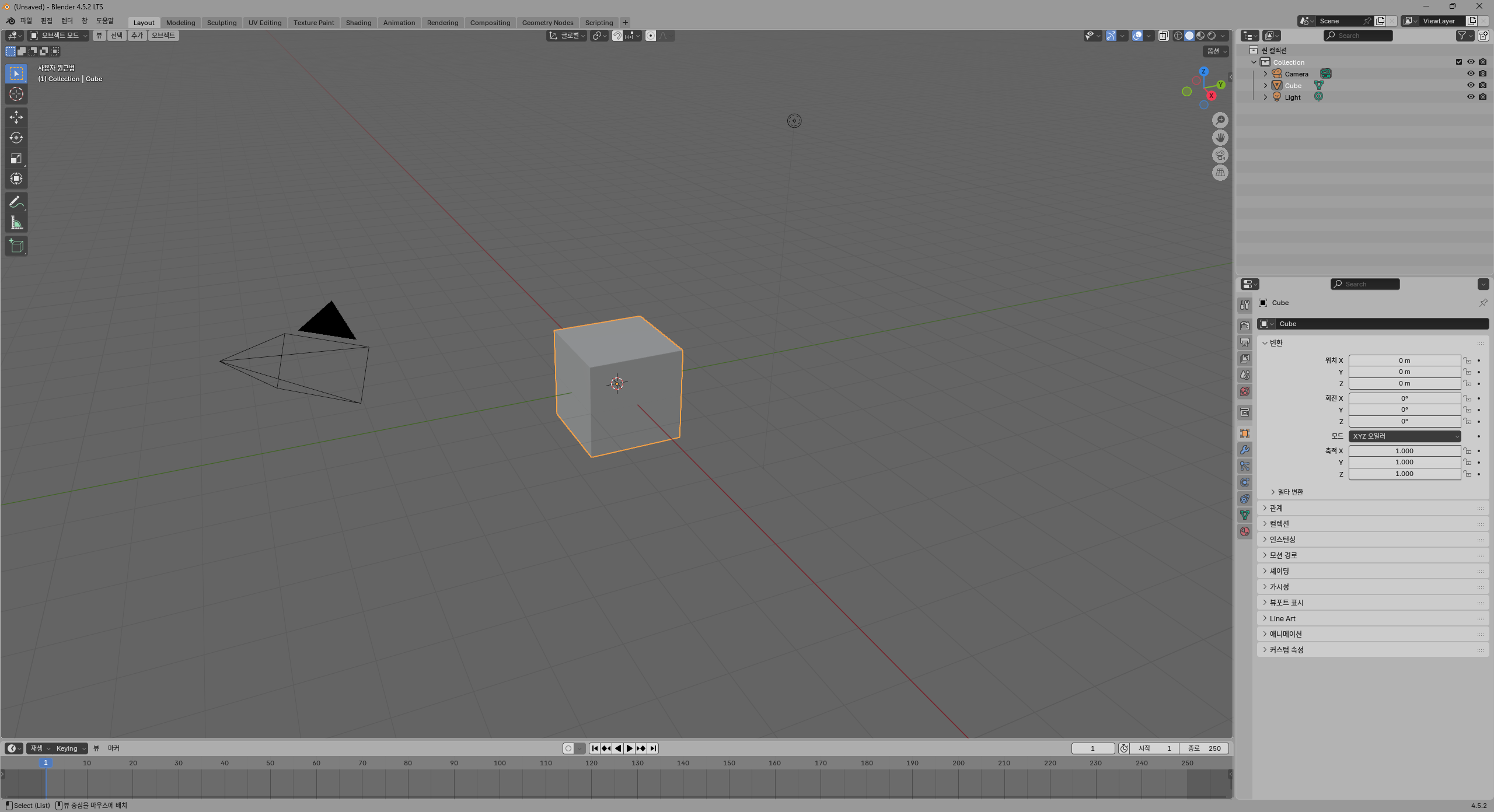Open the 오브젝트 모드 mode dropdown

(x=58, y=36)
